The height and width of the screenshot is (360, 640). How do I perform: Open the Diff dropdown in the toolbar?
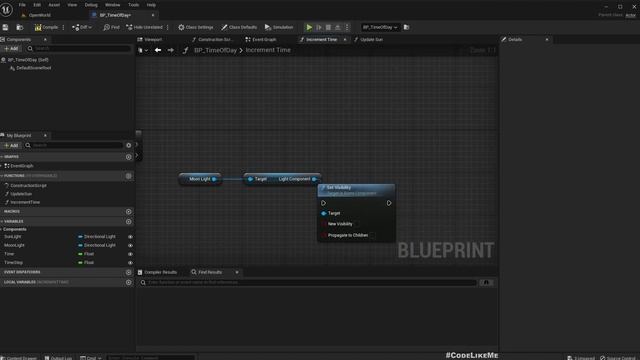[82, 27]
